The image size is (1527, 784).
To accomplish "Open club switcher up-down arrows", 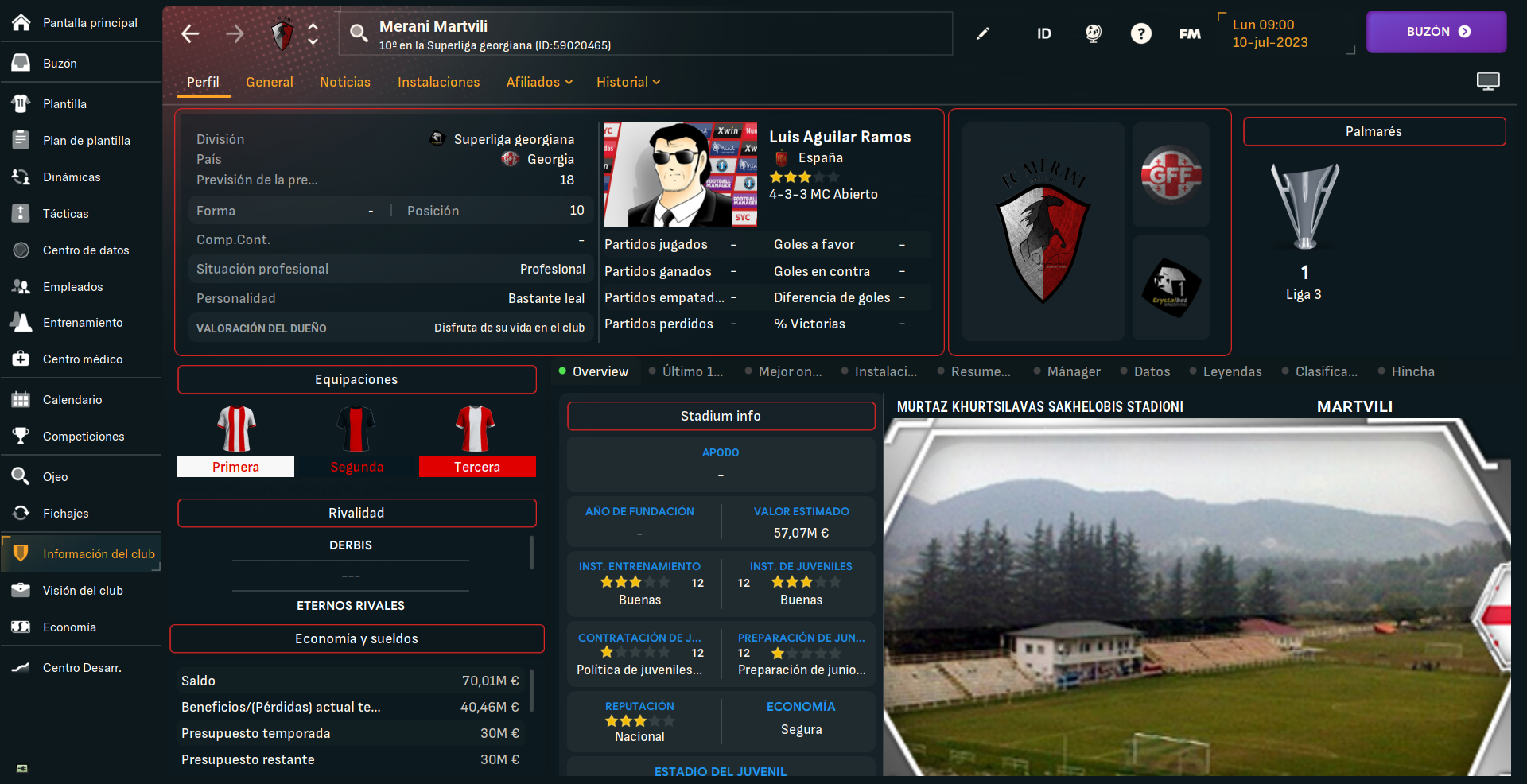I will coord(313,33).
